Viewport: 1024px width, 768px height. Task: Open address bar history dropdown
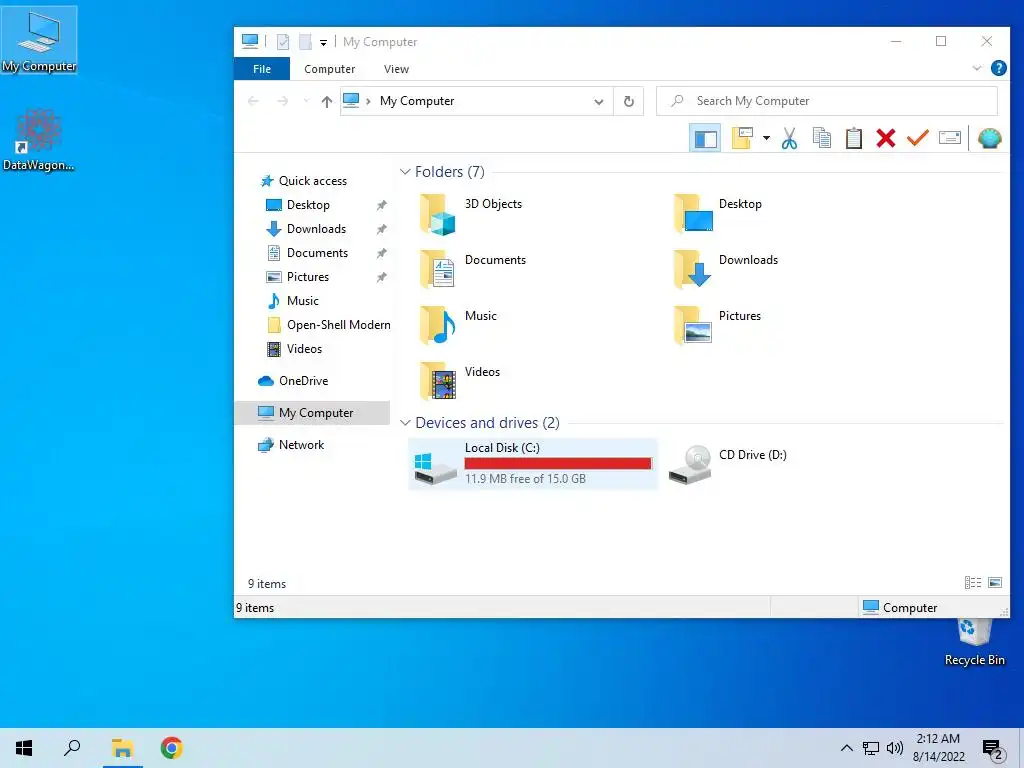[x=599, y=101]
